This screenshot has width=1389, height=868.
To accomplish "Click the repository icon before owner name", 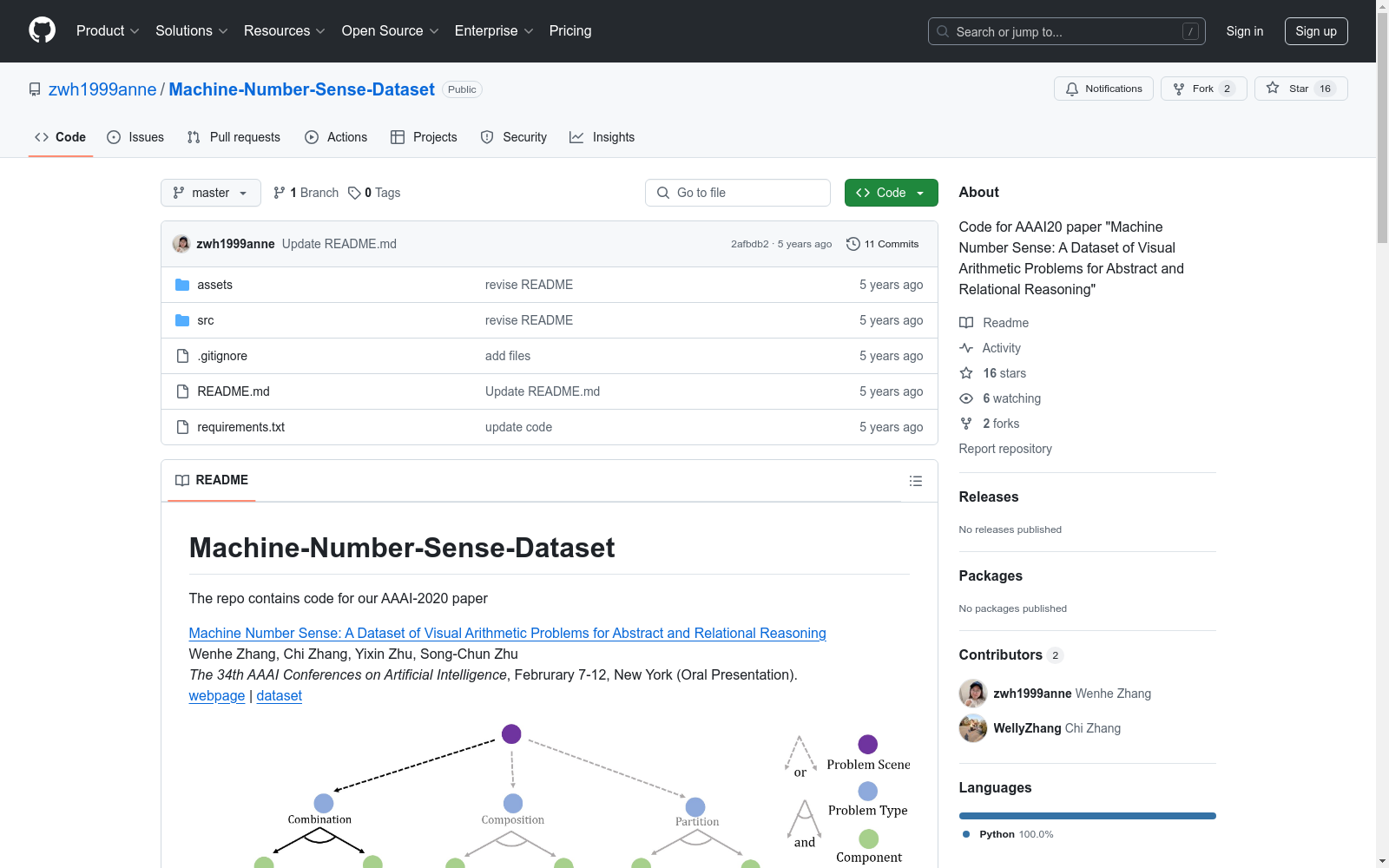I will click(x=35, y=89).
